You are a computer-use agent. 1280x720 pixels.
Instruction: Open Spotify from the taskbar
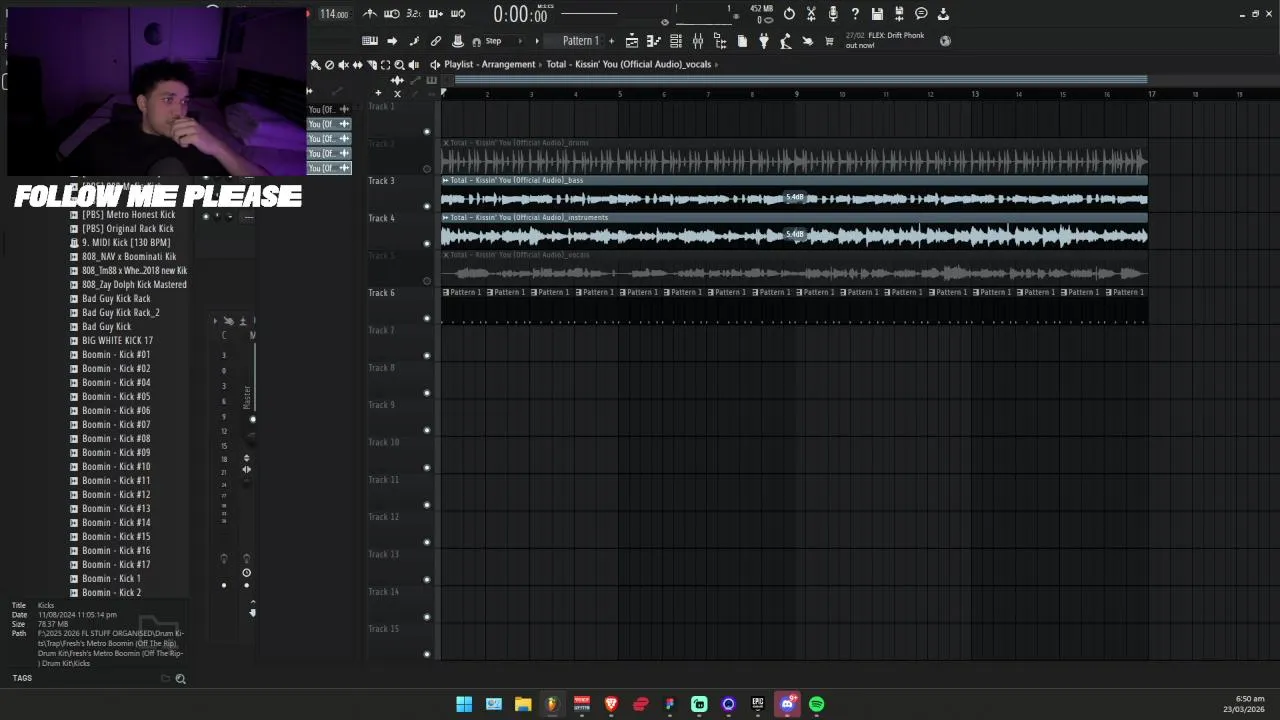click(817, 704)
